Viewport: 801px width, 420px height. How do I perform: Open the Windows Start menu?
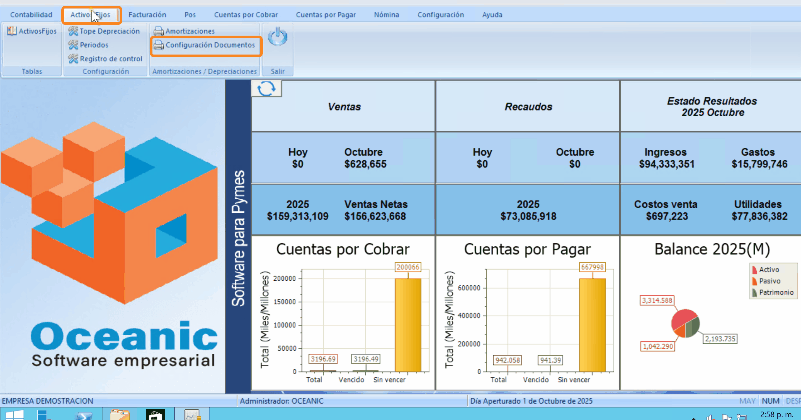click(17, 413)
